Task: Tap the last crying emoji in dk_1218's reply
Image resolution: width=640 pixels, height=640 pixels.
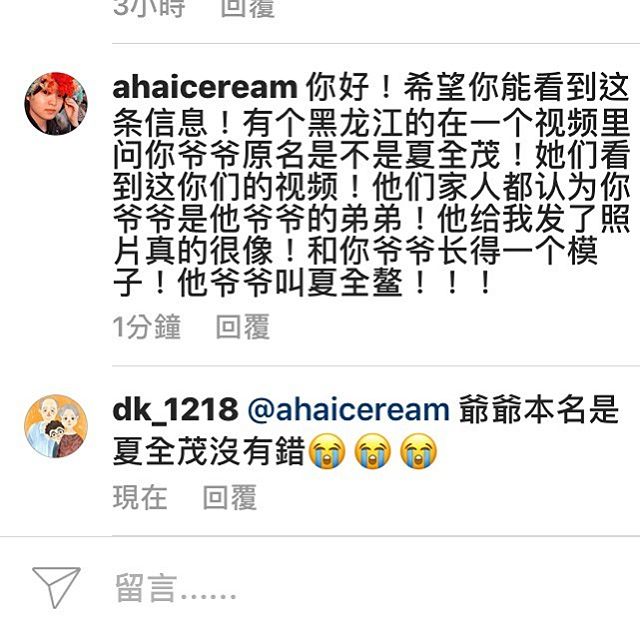Action: coord(418,451)
